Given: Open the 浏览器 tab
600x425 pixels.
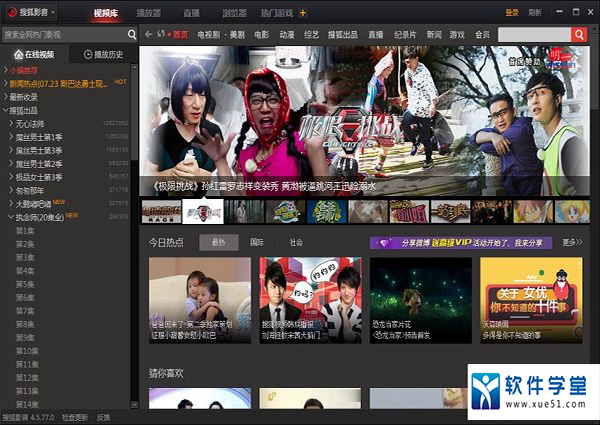Looking at the screenshot, I should tap(234, 13).
